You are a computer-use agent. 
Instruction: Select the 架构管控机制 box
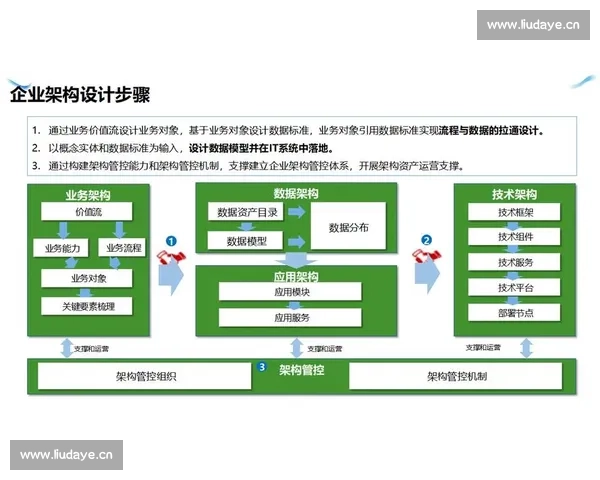point(456,376)
